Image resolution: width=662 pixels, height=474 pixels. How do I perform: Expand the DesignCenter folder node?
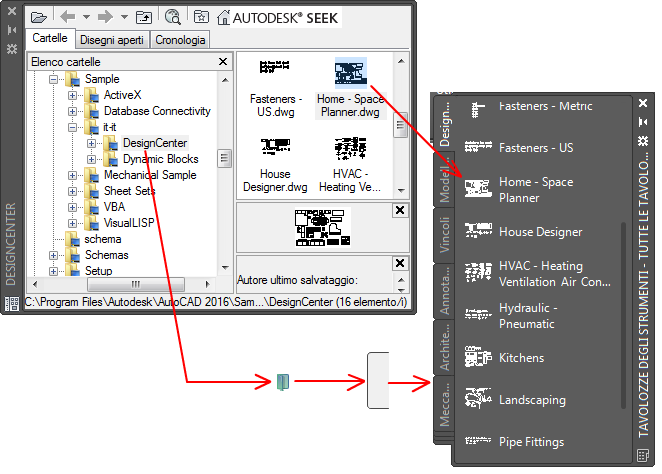pos(91,144)
